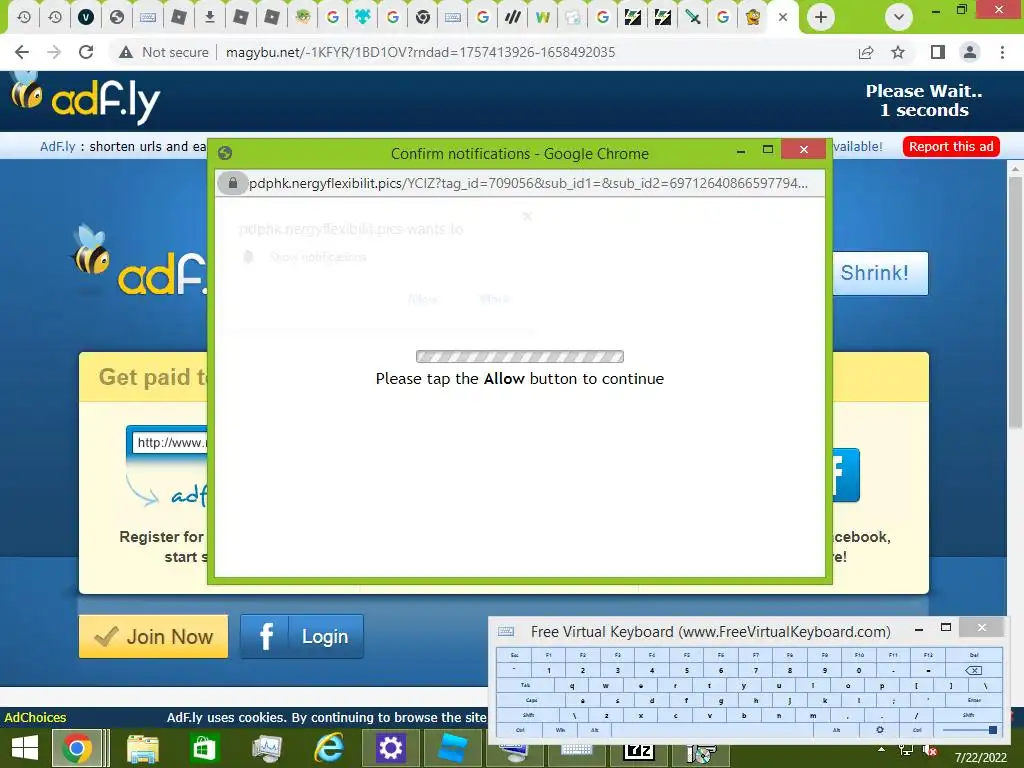Click the taskbar date 7/22/2022
The image size is (1024, 768).
[x=981, y=758]
